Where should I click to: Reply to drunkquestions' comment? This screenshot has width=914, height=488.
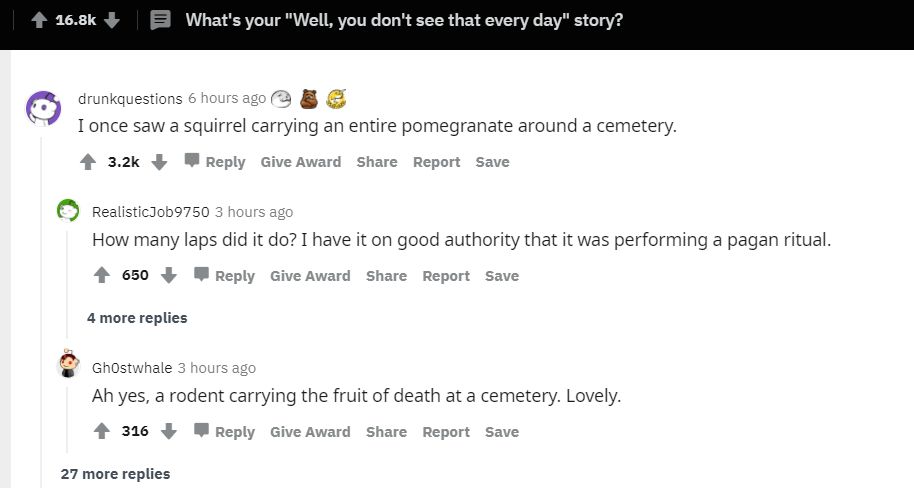214,162
